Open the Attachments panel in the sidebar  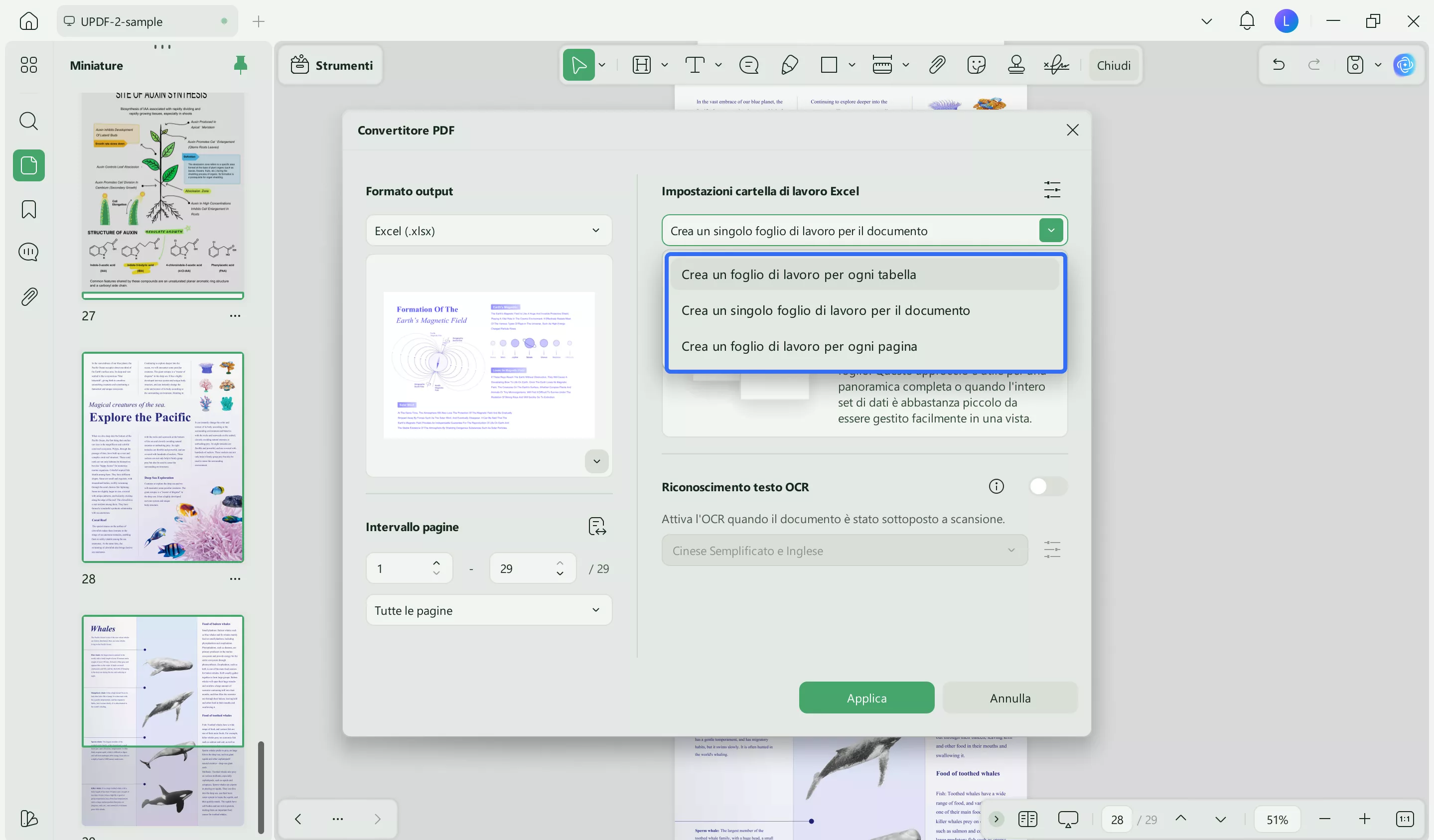point(28,295)
